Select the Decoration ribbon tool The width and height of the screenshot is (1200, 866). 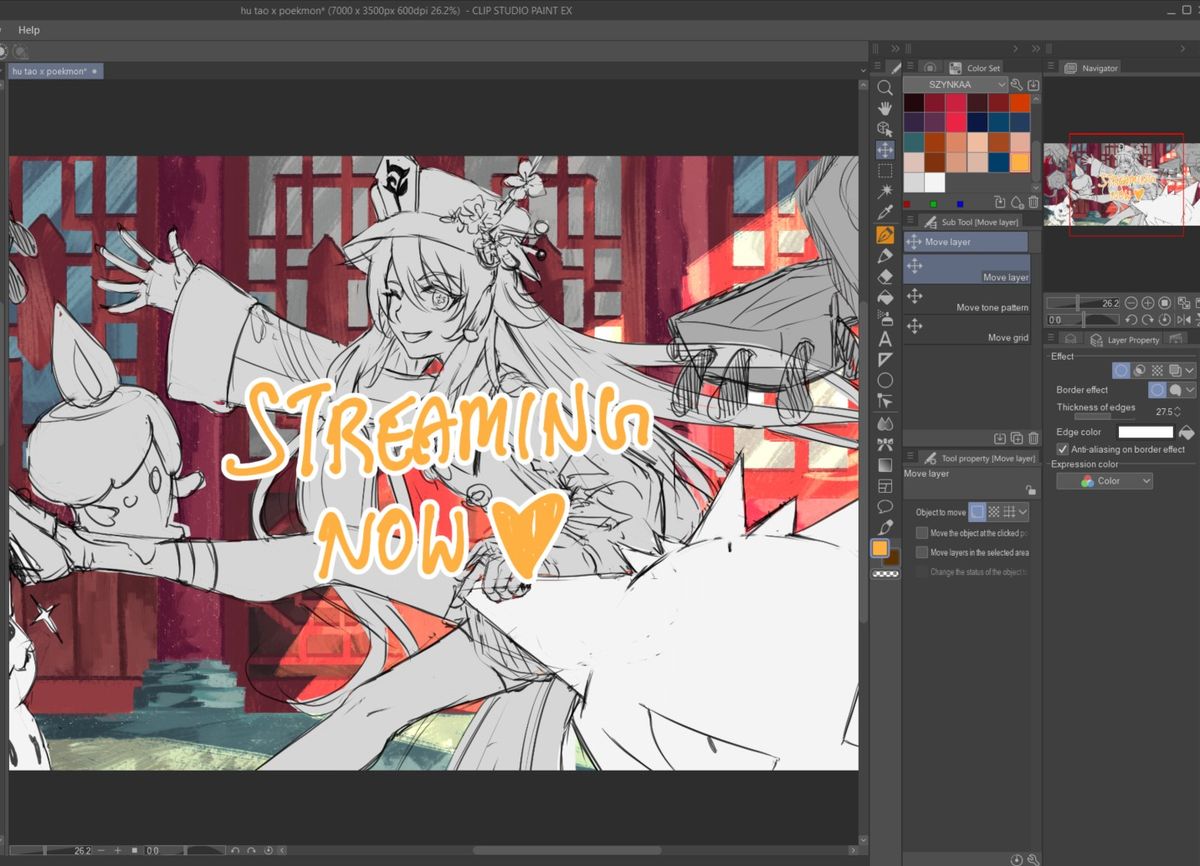[x=885, y=444]
